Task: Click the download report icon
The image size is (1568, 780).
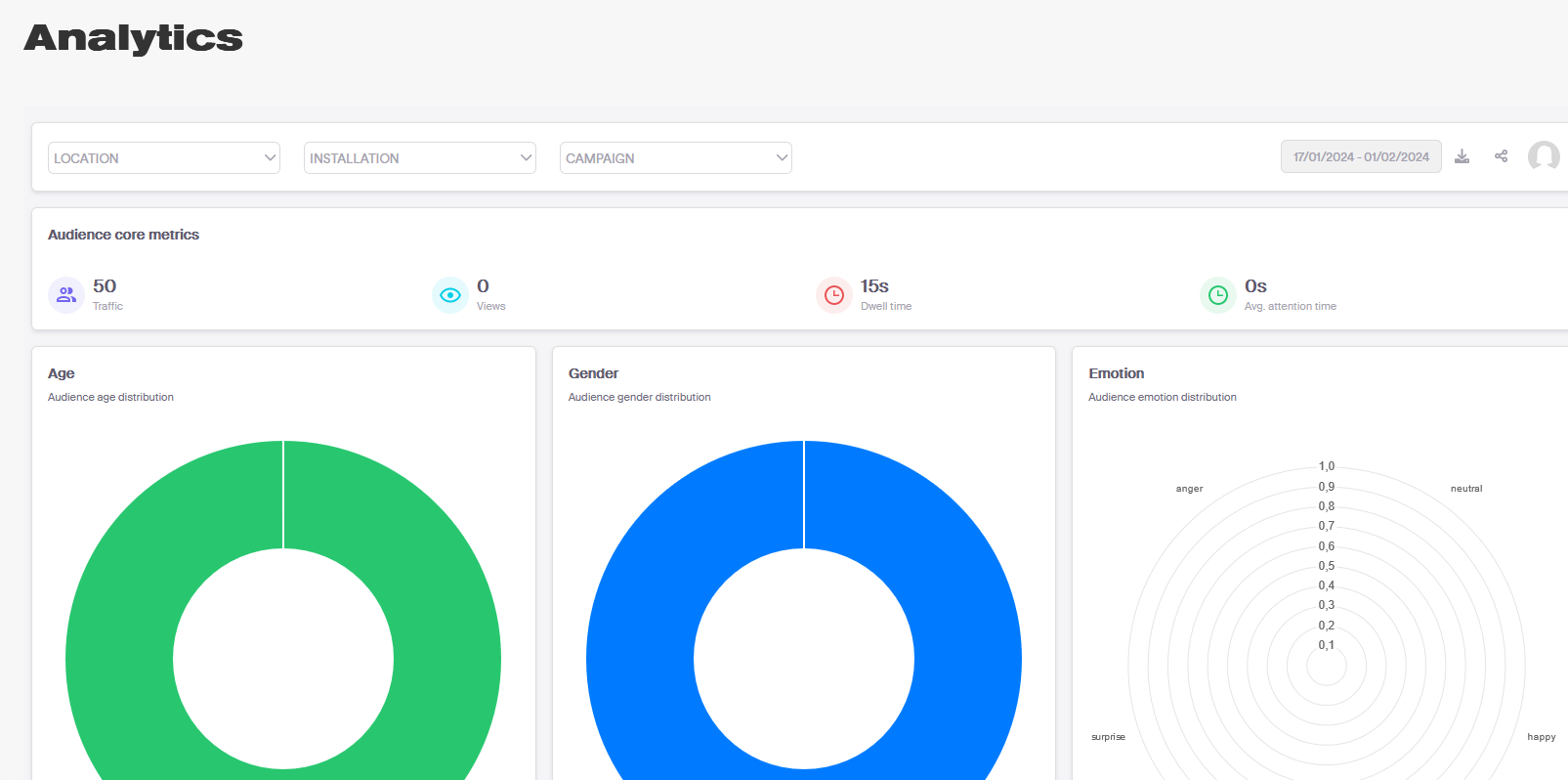Action: (x=1462, y=156)
